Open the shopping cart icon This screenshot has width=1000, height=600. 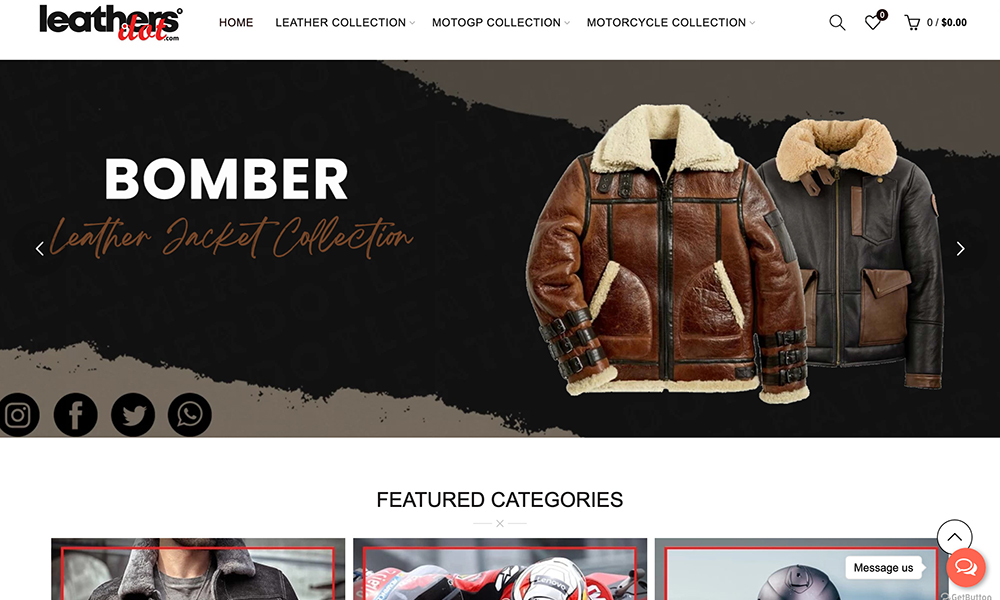[x=912, y=23]
